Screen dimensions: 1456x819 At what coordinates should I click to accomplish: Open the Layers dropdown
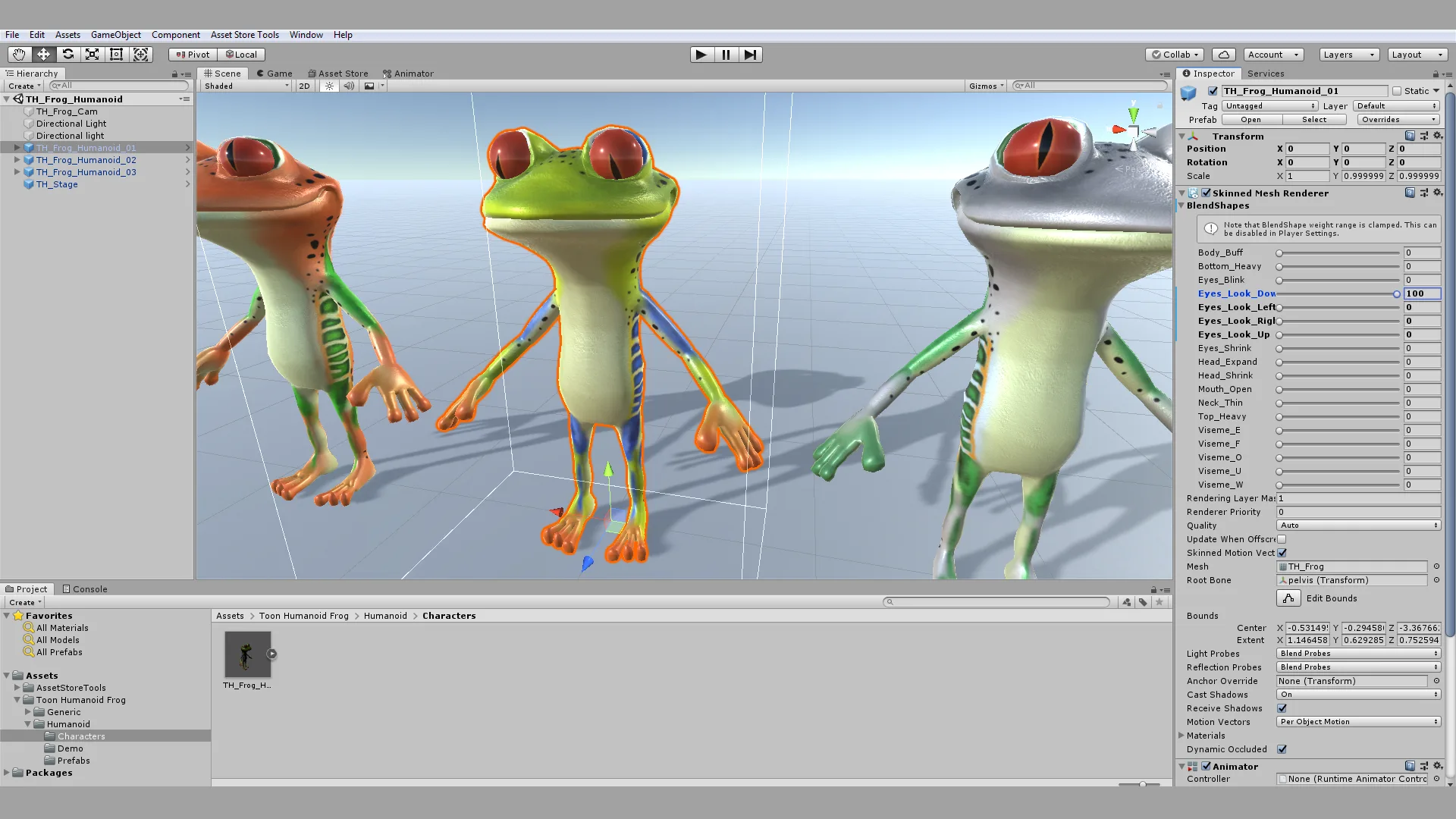(1348, 55)
